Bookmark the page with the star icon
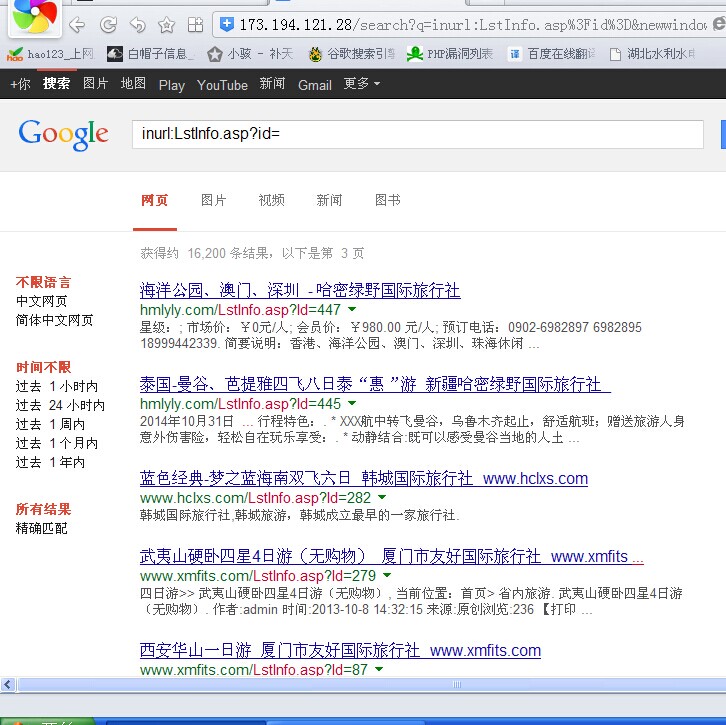This screenshot has width=726, height=725. coord(166,25)
